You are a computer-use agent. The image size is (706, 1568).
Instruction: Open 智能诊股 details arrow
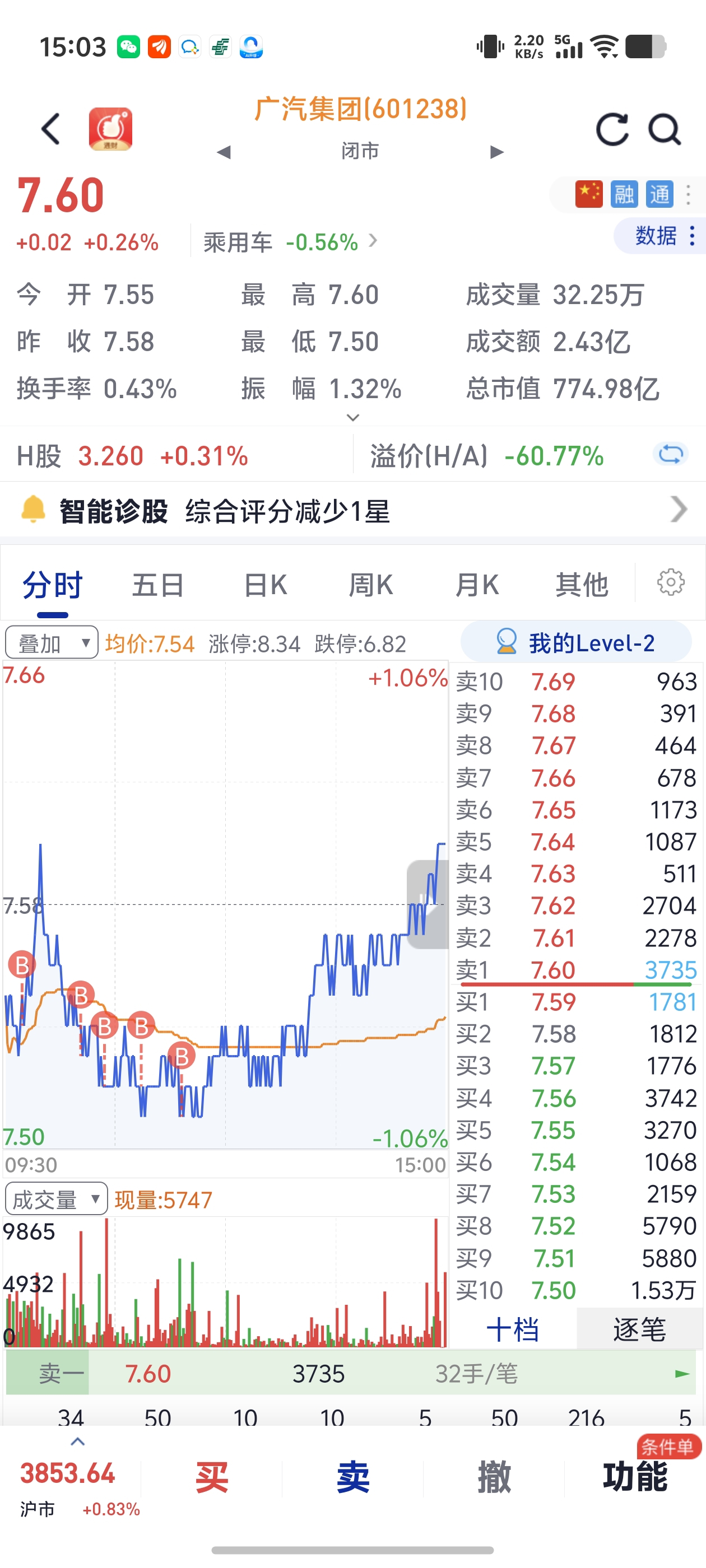tap(679, 510)
